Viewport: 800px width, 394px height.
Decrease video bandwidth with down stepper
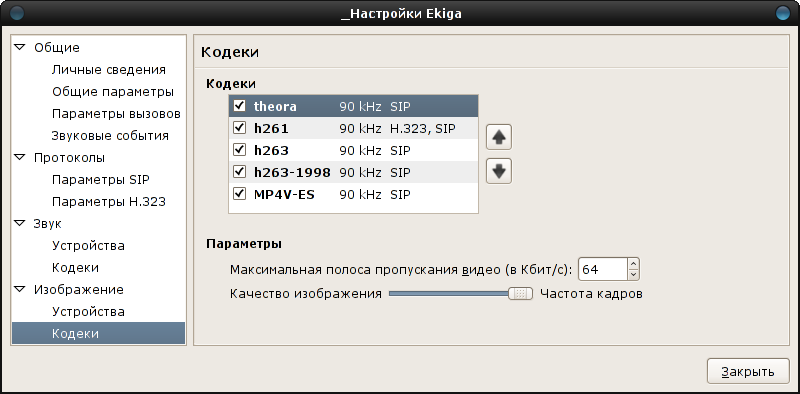(633, 275)
